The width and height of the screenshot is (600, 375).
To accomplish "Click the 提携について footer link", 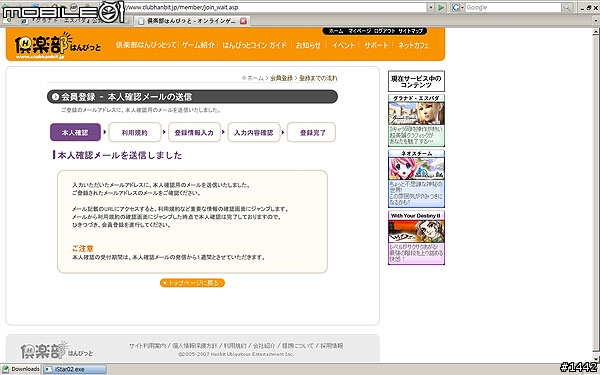I will pos(297,346).
